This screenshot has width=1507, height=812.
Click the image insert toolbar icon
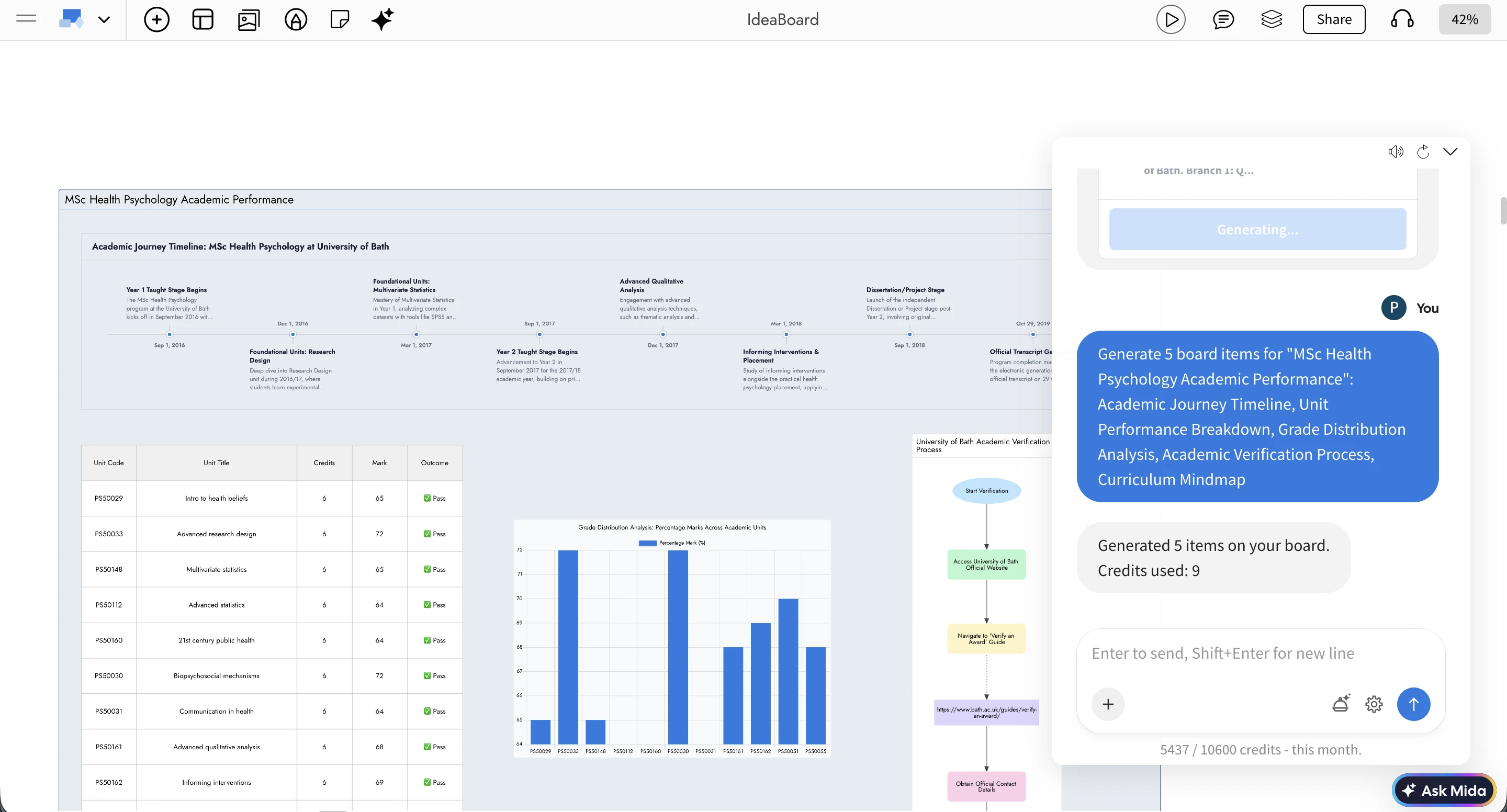click(x=249, y=19)
